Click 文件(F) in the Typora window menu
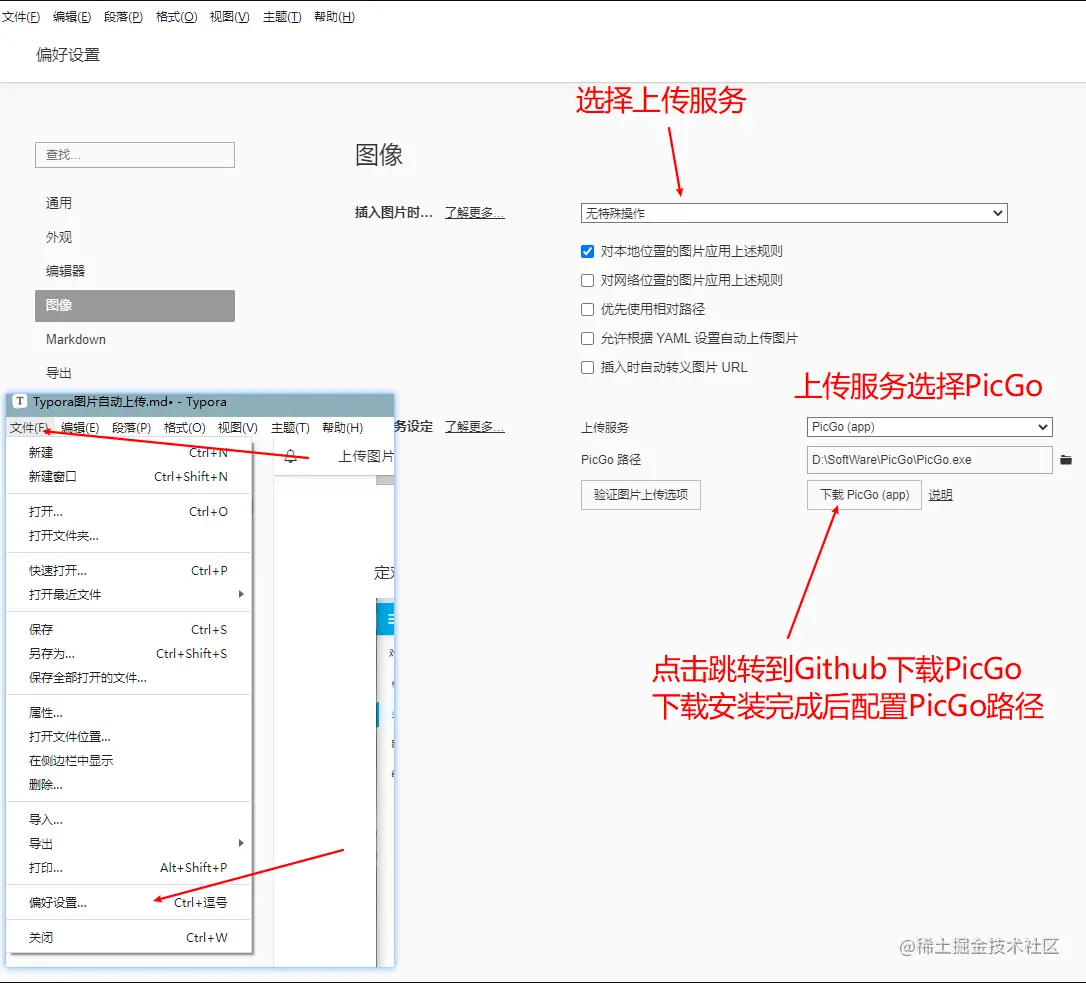Screen dimensions: 1086x983 (30, 427)
